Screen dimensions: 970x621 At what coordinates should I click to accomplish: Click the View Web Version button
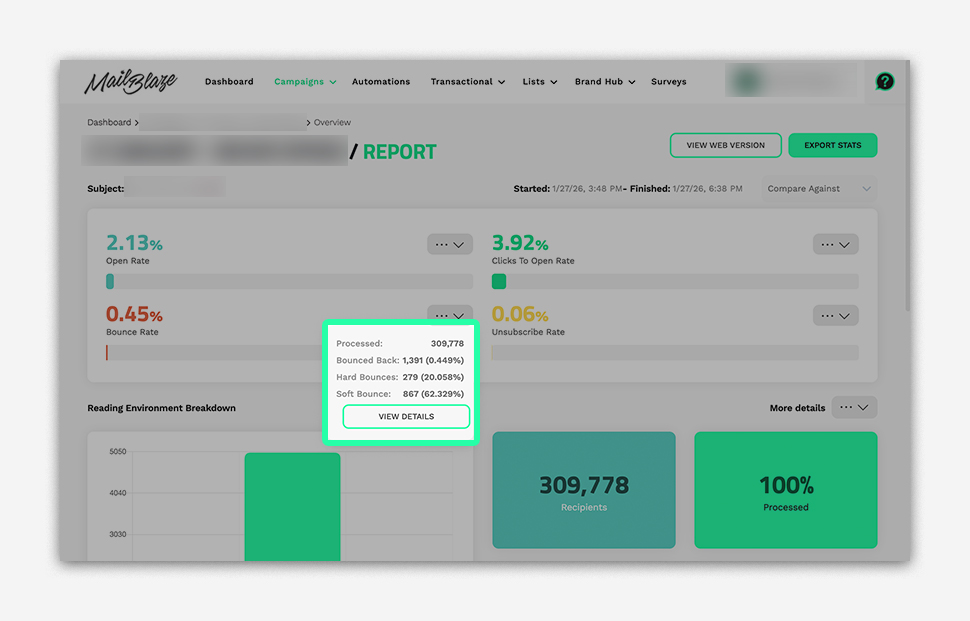point(725,145)
